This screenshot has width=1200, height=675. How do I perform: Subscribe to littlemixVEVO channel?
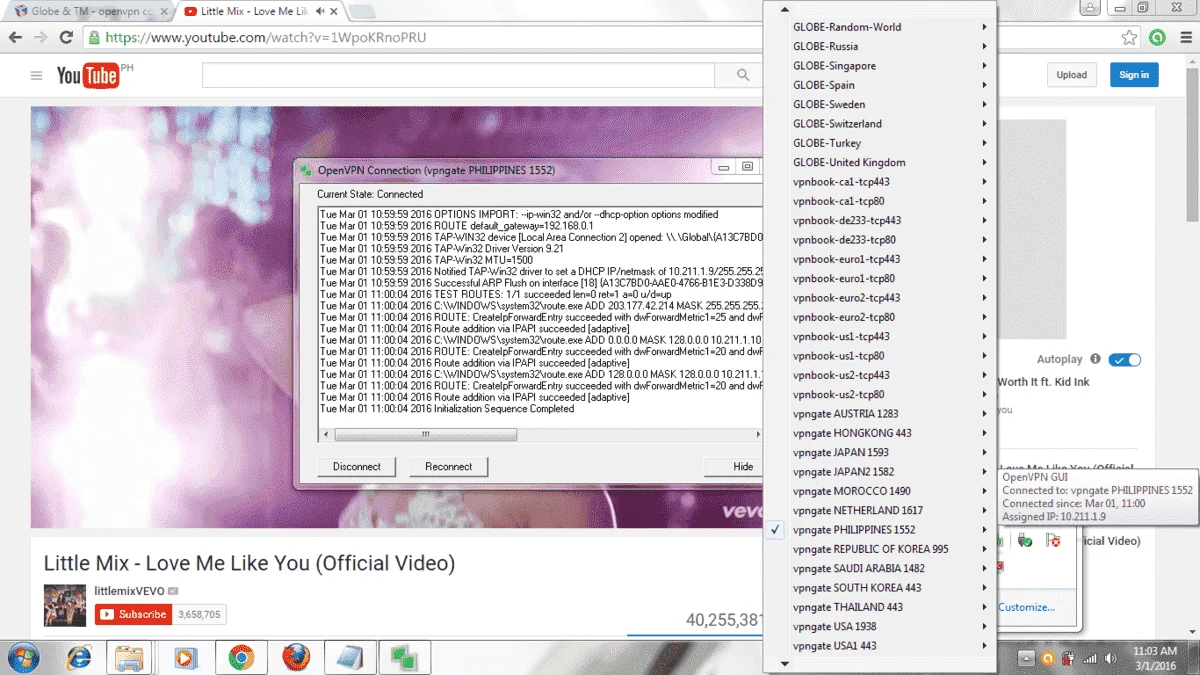[133, 614]
